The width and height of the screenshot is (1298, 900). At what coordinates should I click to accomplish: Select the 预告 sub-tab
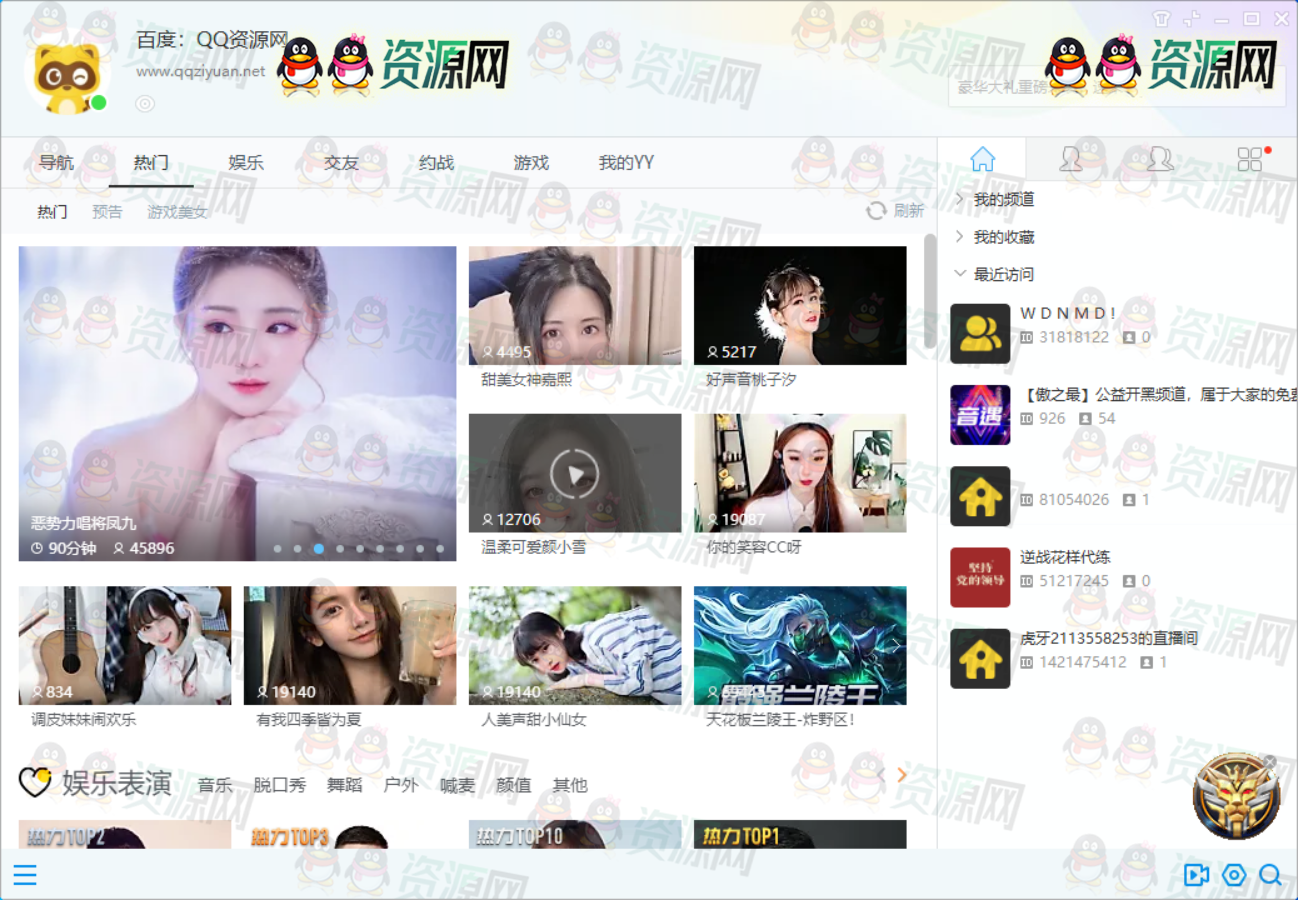tap(107, 212)
